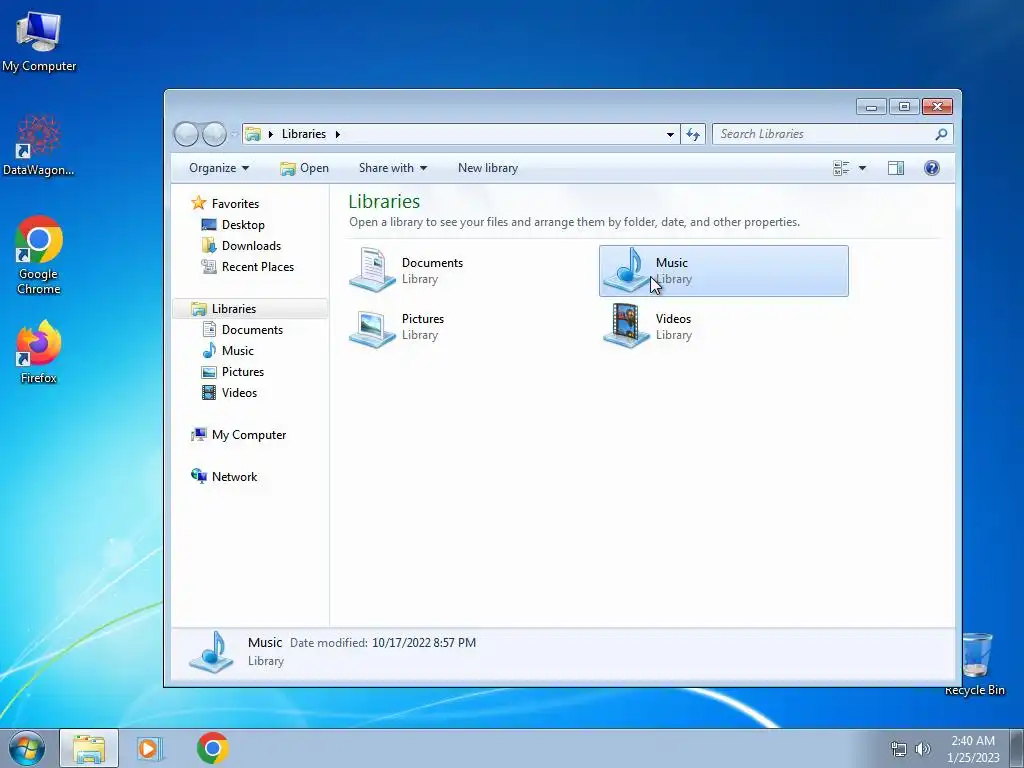
Task: Click the Open toolbar button
Action: [x=304, y=168]
